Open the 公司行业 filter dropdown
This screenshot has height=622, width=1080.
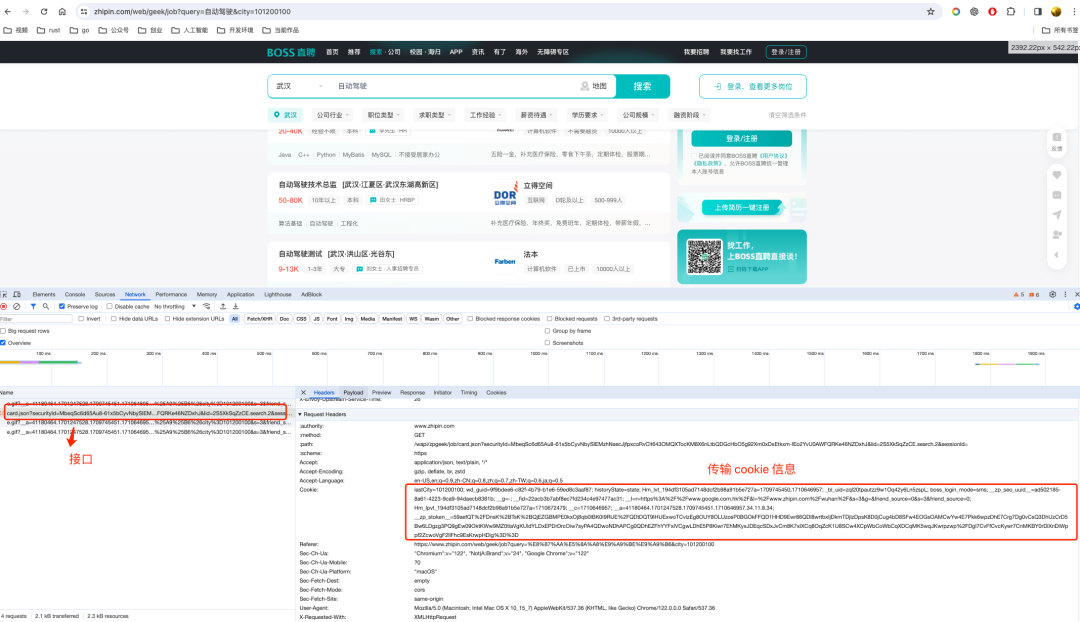(x=333, y=115)
